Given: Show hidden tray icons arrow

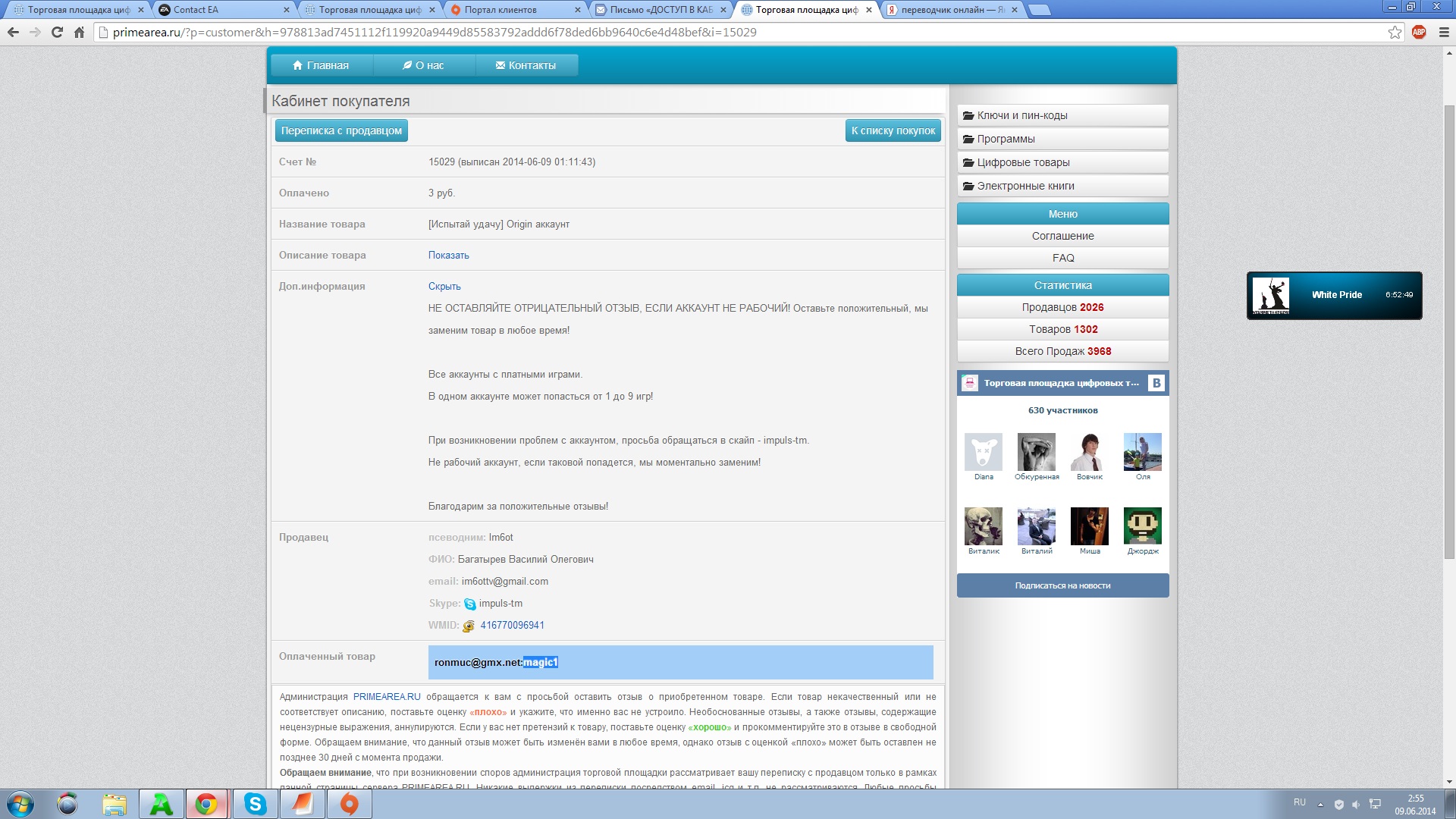Looking at the screenshot, I should point(1320,804).
